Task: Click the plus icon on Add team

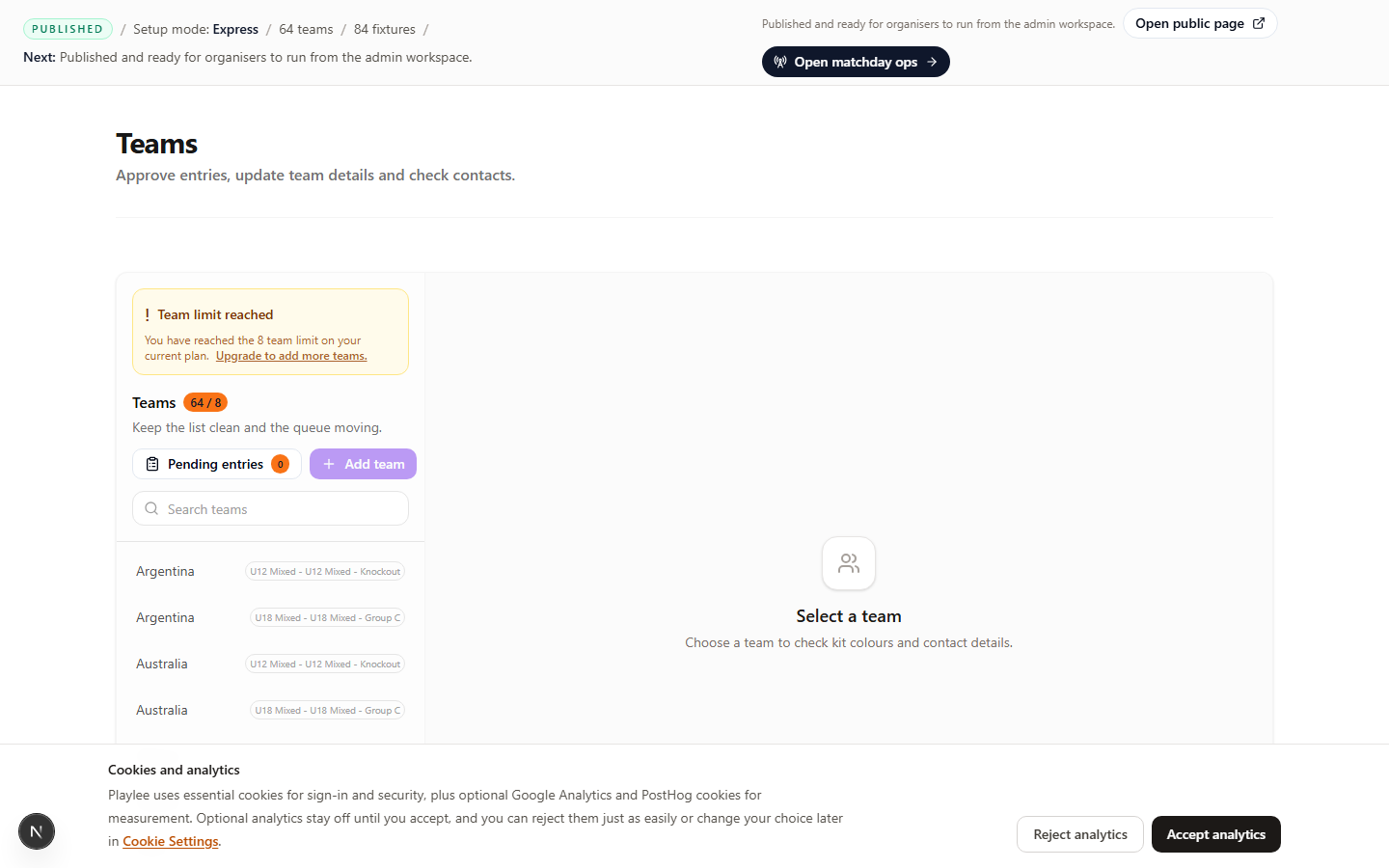Action: [329, 464]
